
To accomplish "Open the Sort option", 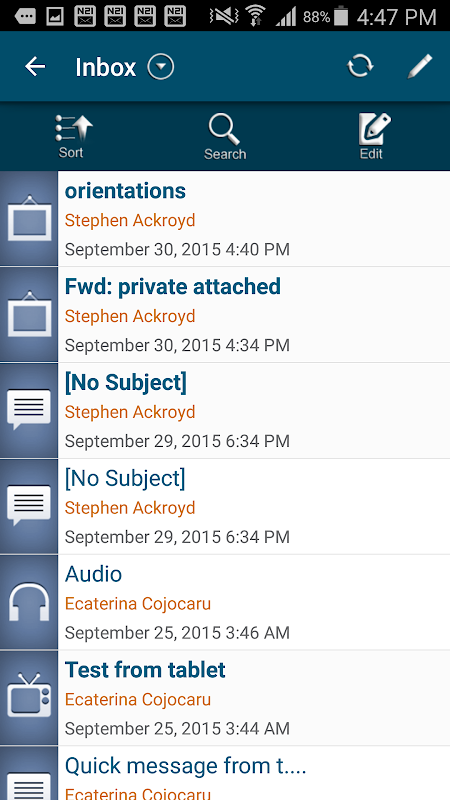I will (x=72, y=136).
